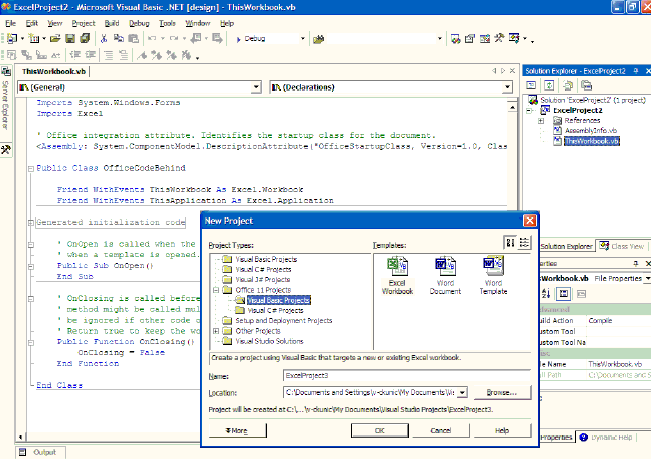Select the Word Document template
This screenshot has height=459, width=651.
[x=445, y=276]
